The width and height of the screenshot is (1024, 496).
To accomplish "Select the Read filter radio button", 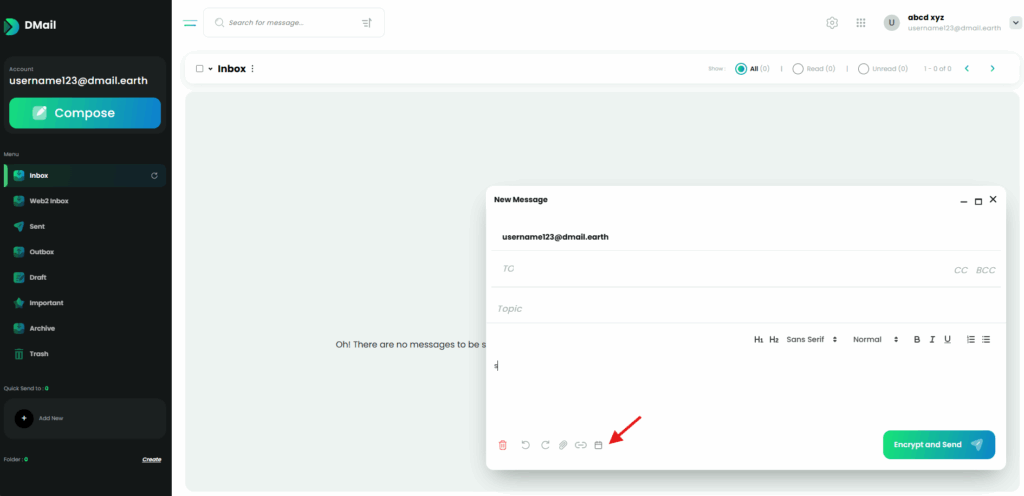I will (798, 69).
